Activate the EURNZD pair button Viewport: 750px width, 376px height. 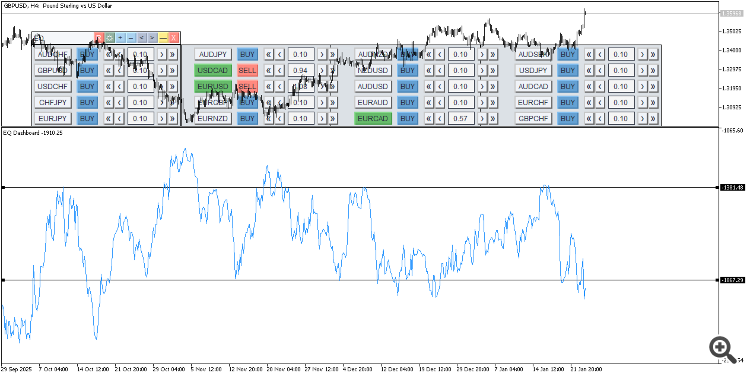click(213, 118)
